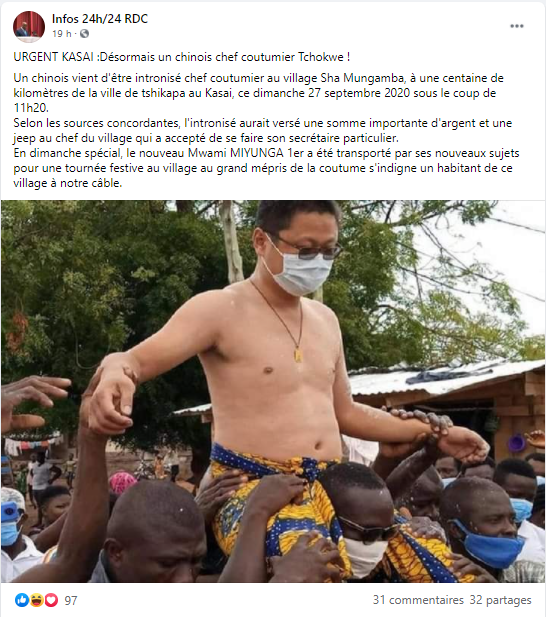Open the three-dot post options menu
Viewport: 546px width, 617px height.
pyautogui.click(x=516, y=26)
